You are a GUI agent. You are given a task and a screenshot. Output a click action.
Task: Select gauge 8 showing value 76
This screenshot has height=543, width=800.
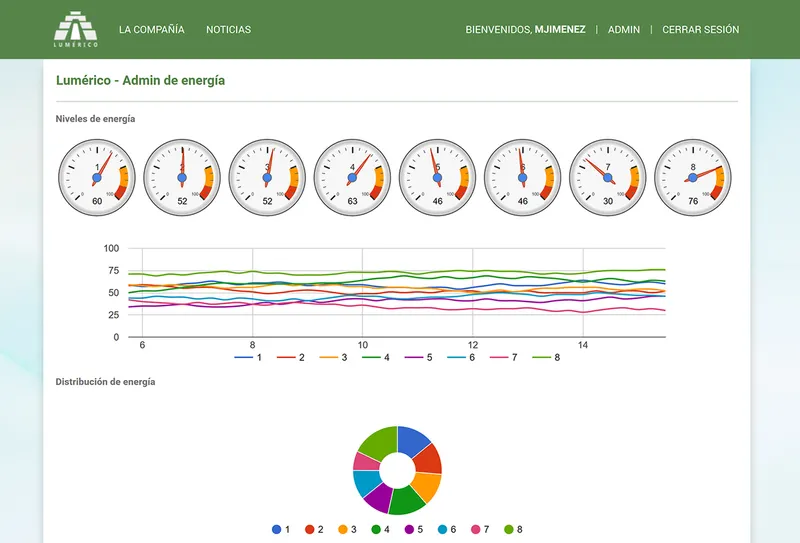coord(693,177)
